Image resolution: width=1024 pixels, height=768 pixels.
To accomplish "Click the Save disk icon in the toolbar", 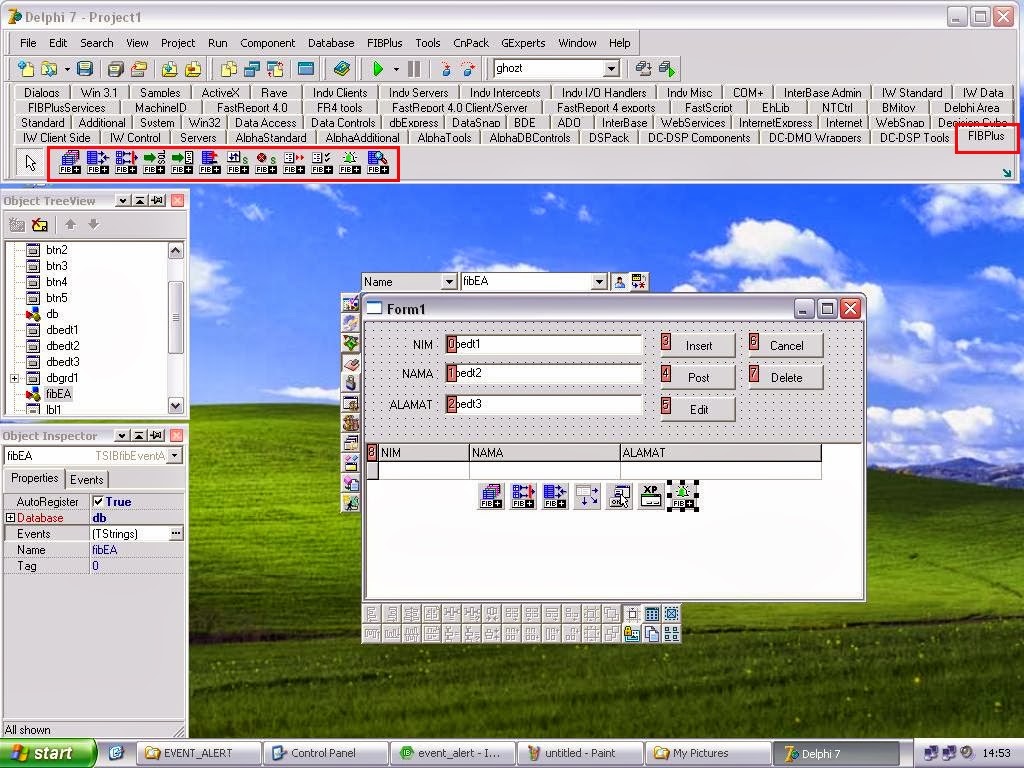I will pyautogui.click(x=84, y=68).
